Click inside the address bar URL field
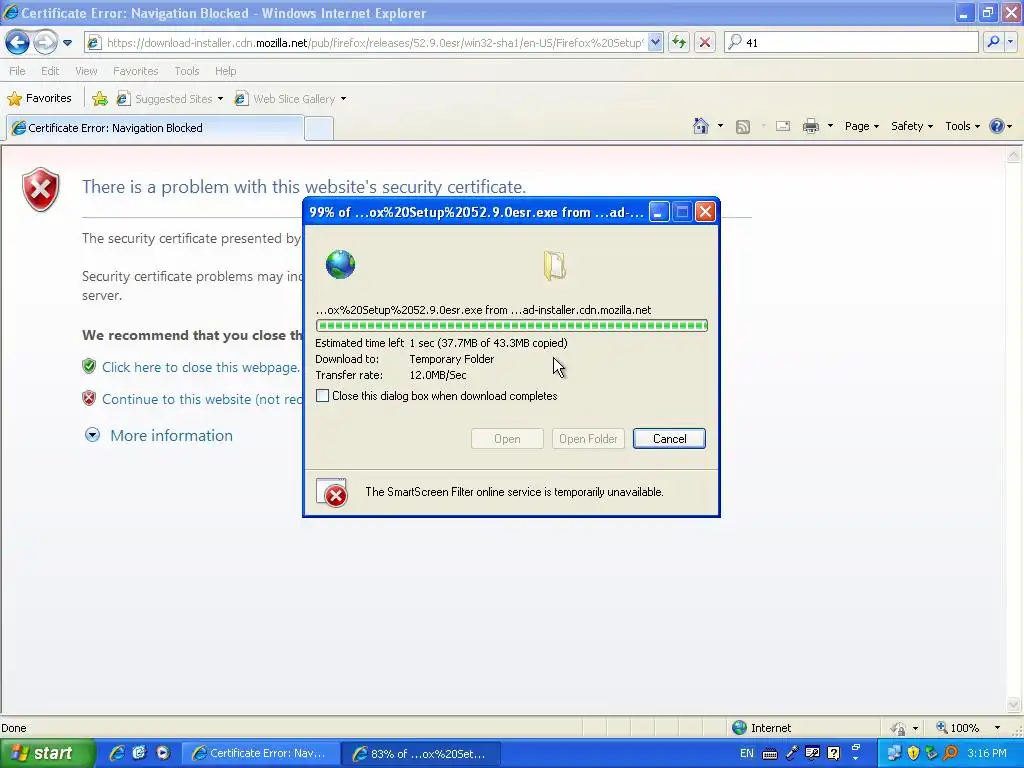 (x=374, y=42)
